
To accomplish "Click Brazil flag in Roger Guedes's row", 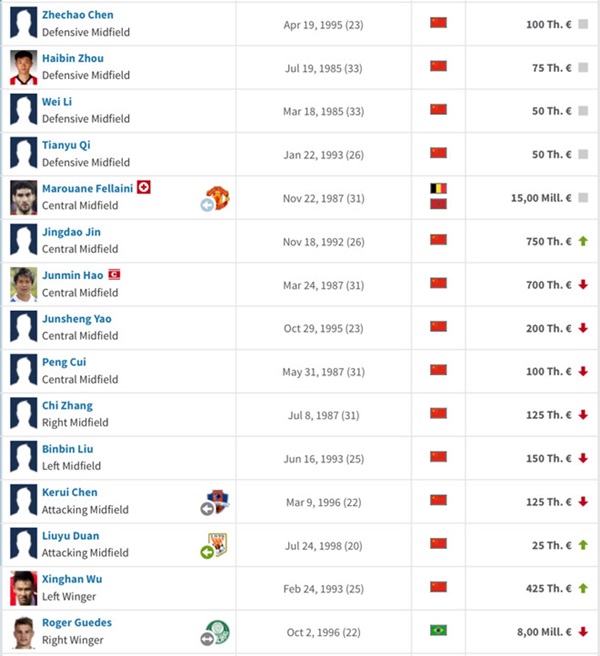I will (438, 631).
